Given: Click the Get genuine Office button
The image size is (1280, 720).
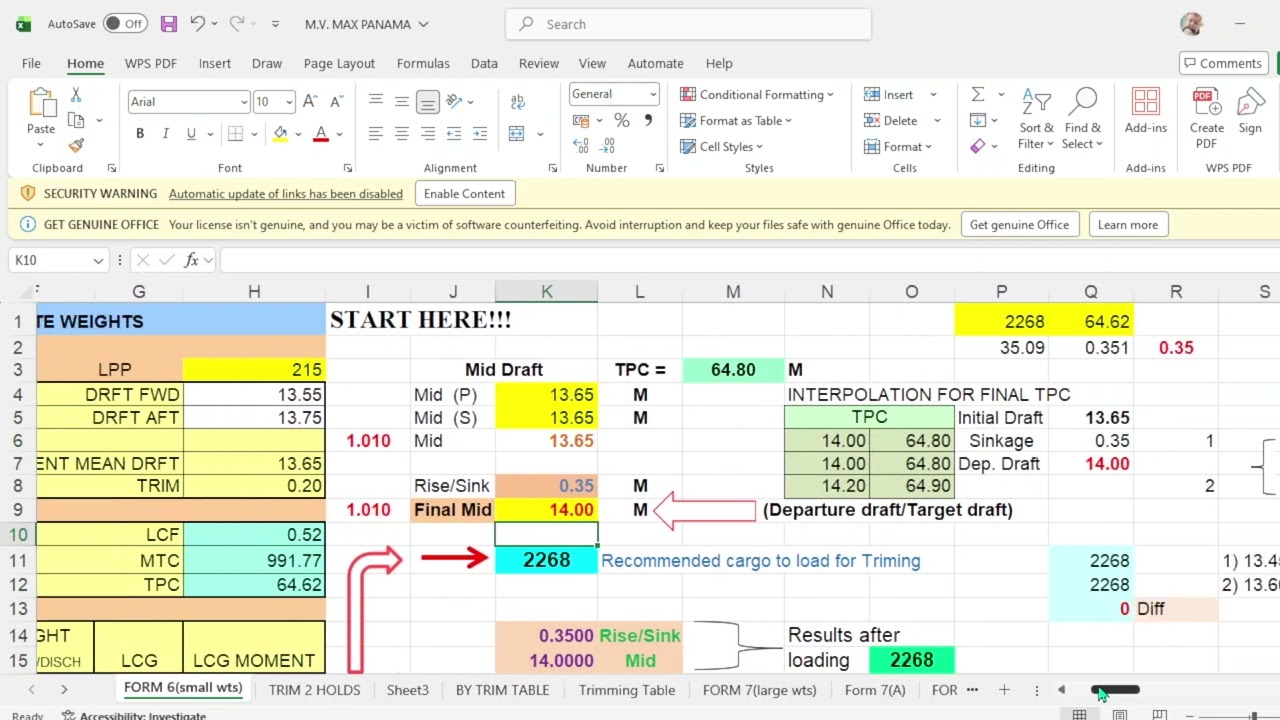Looking at the screenshot, I should [x=1019, y=225].
